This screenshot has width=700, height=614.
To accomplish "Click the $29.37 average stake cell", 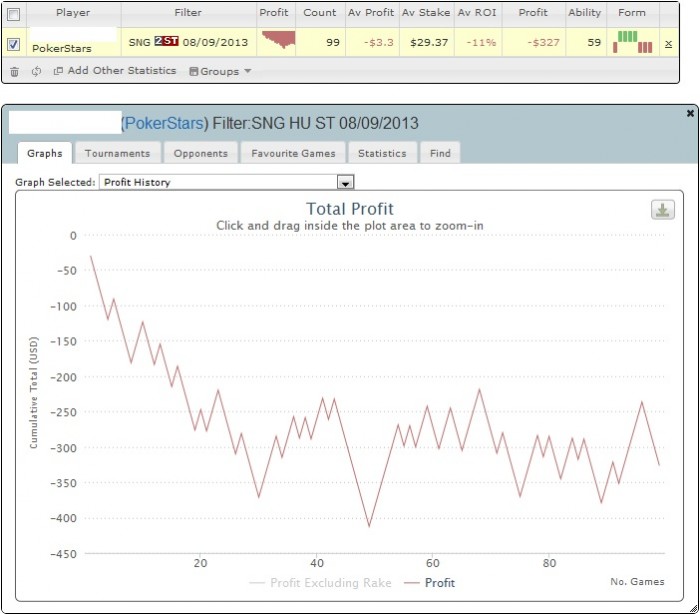I will point(429,42).
